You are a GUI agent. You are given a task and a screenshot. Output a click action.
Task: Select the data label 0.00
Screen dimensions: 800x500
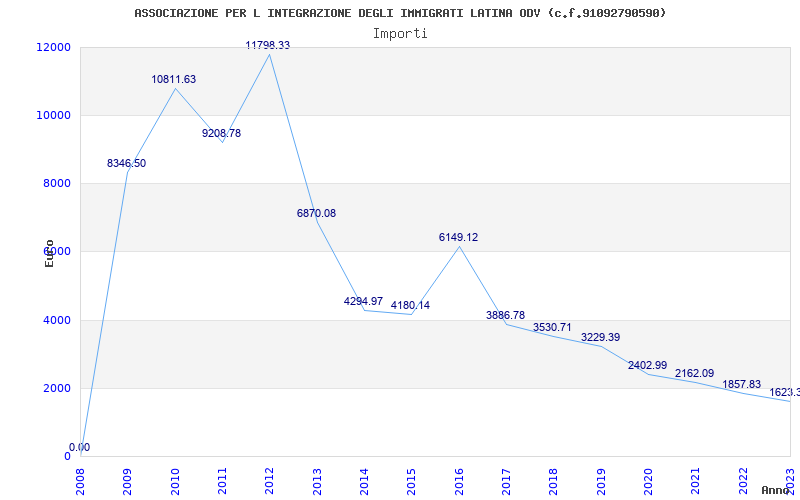(x=80, y=447)
